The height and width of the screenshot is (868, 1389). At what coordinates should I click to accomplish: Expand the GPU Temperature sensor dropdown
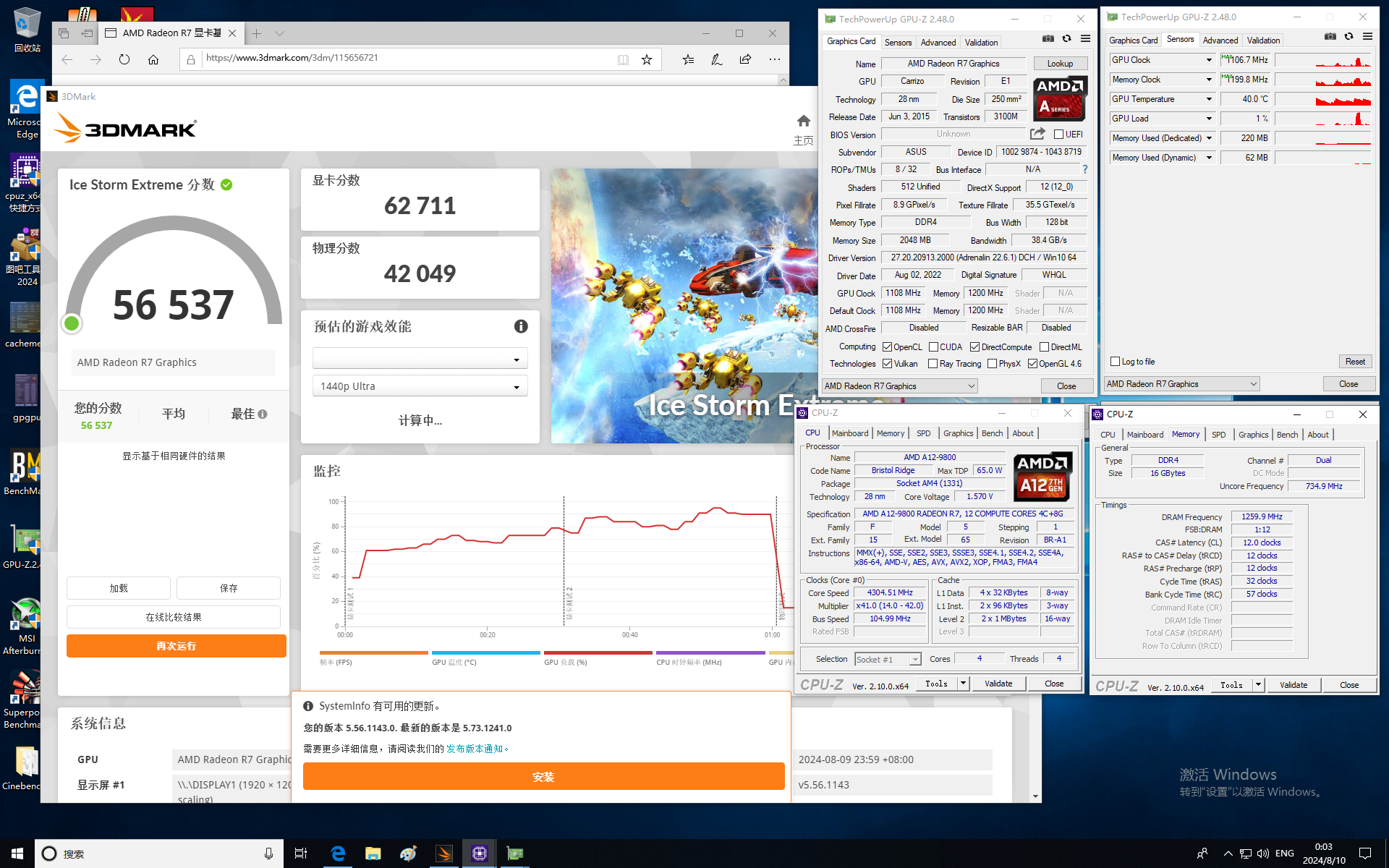click(1208, 99)
